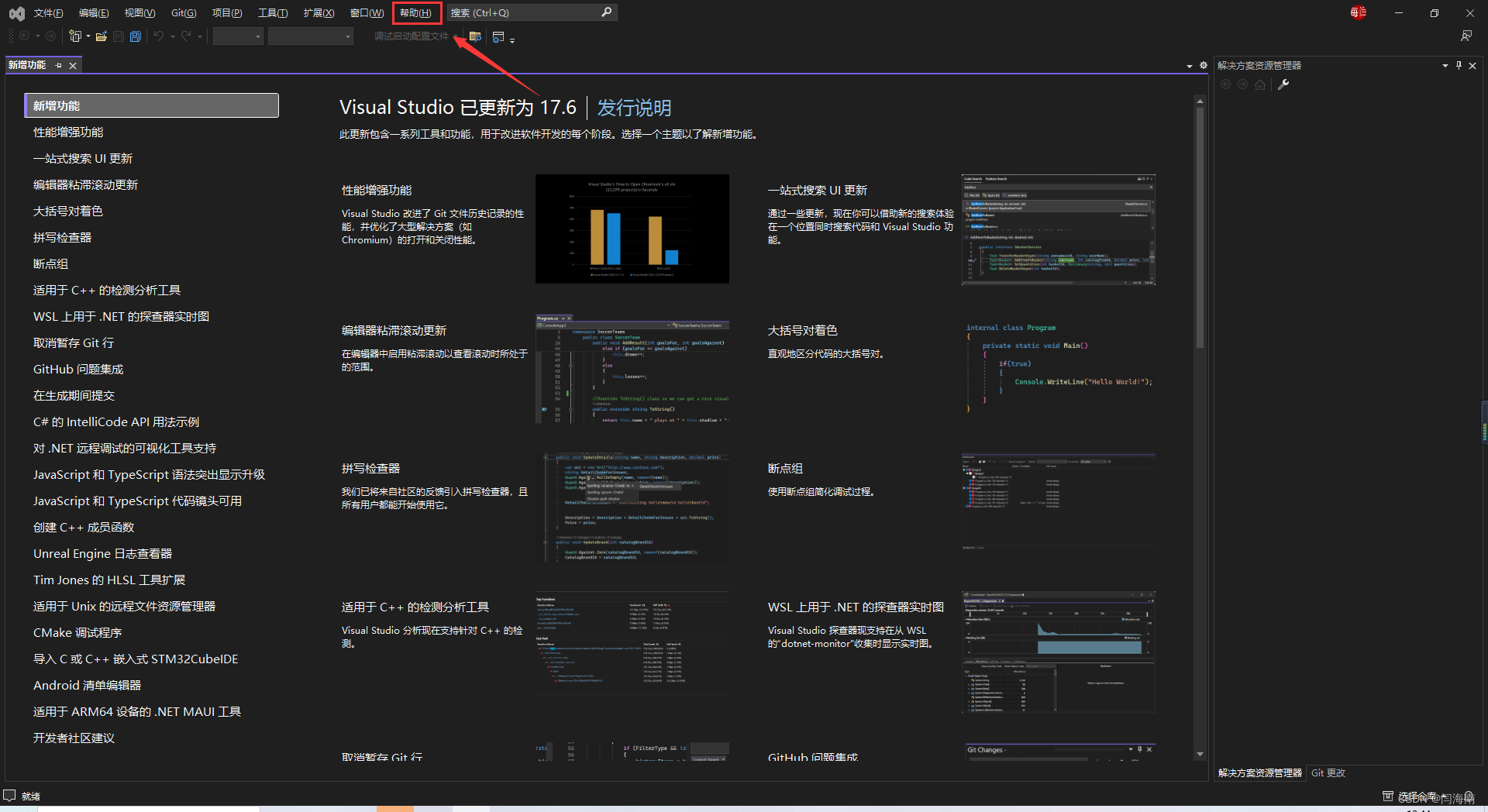Click the Open File folder icon

point(102,36)
